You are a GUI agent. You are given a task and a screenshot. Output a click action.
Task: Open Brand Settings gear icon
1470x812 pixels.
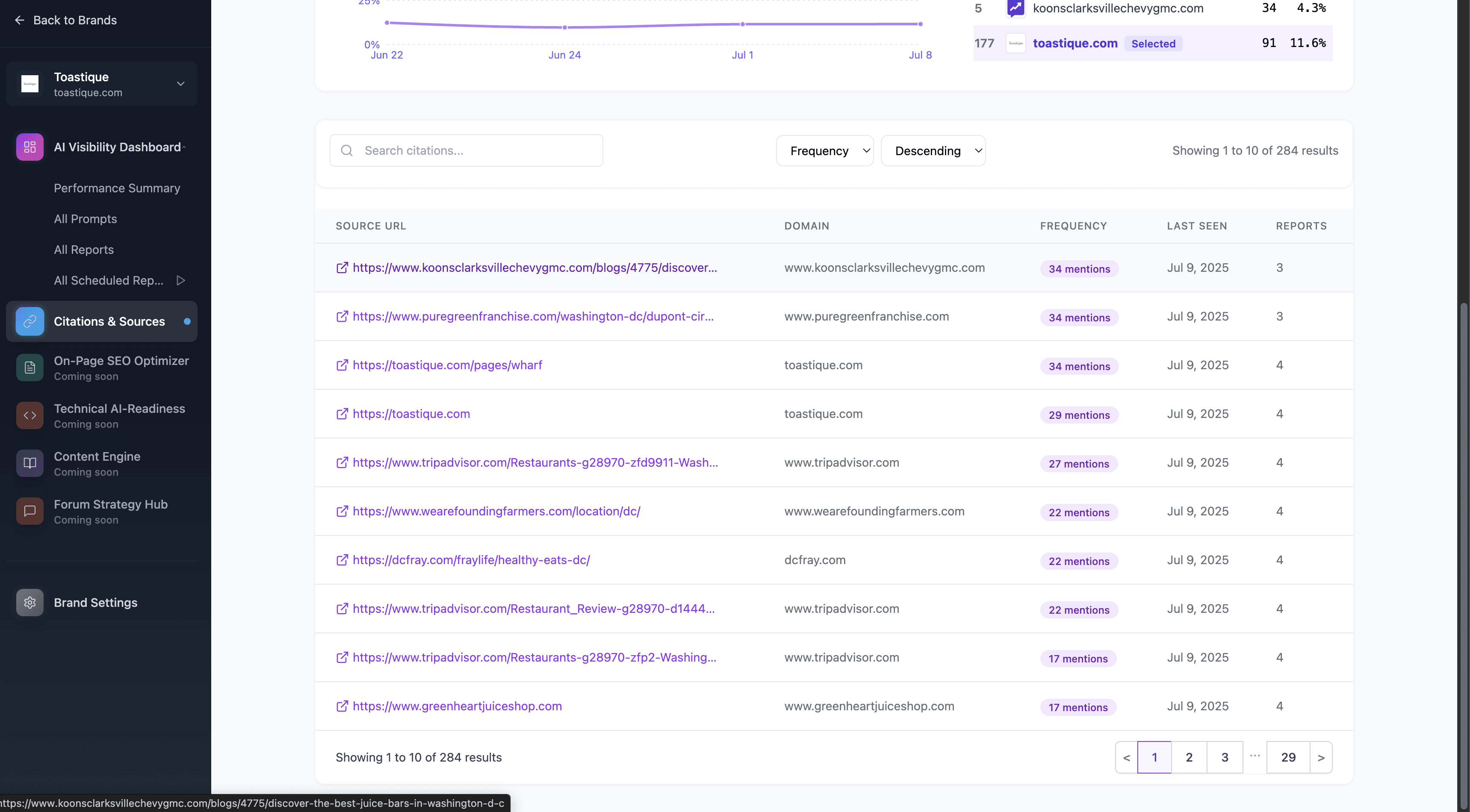point(30,603)
